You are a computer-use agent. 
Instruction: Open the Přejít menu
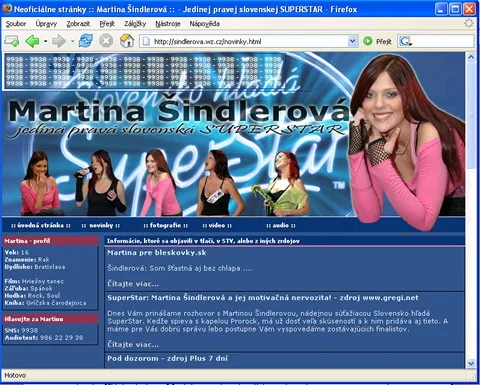coord(107,24)
